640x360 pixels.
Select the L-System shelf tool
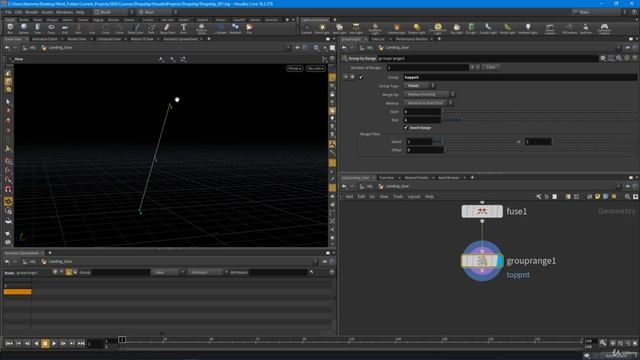(220, 28)
